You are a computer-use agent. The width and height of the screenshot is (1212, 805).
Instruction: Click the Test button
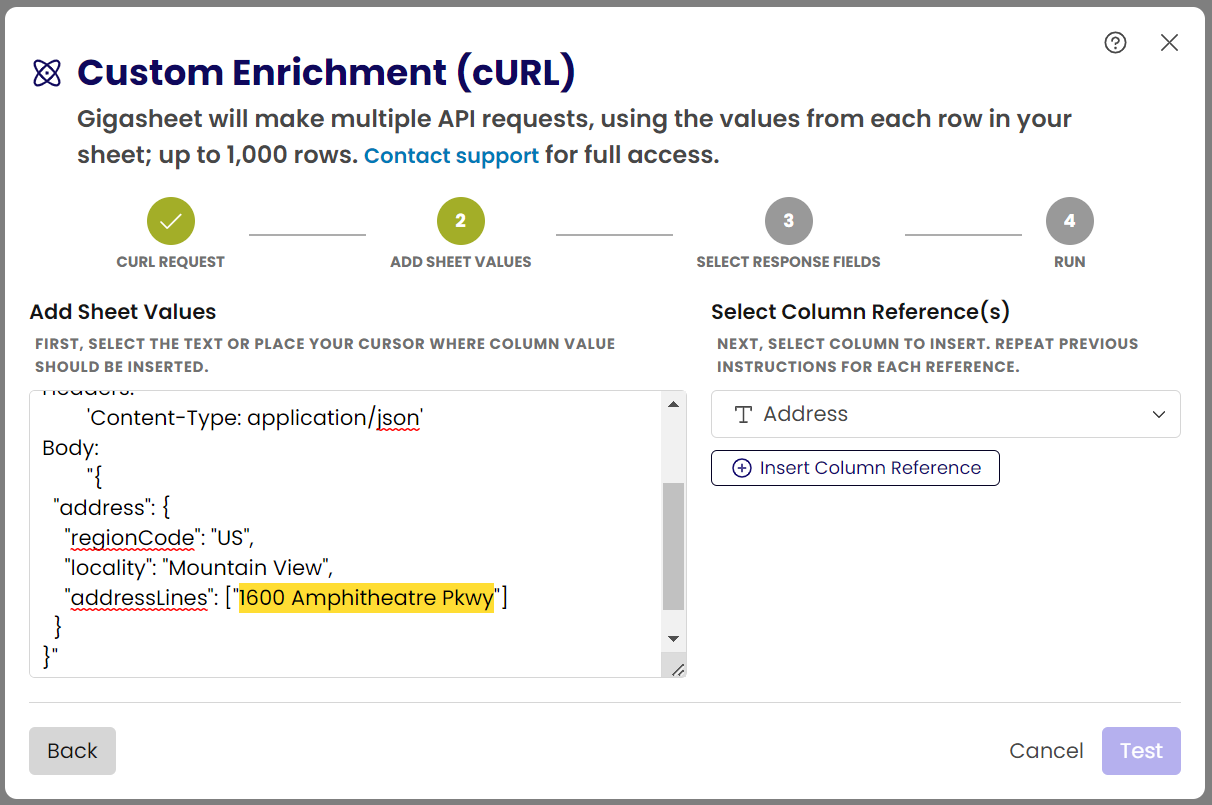tap(1141, 751)
